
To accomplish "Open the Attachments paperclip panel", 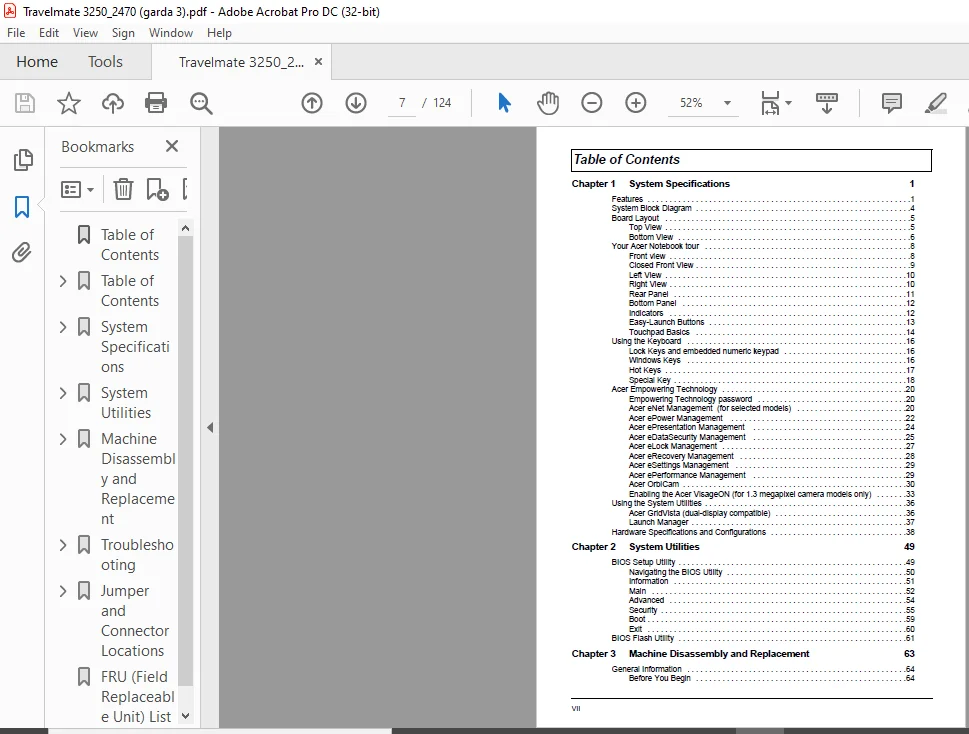I will [22, 253].
